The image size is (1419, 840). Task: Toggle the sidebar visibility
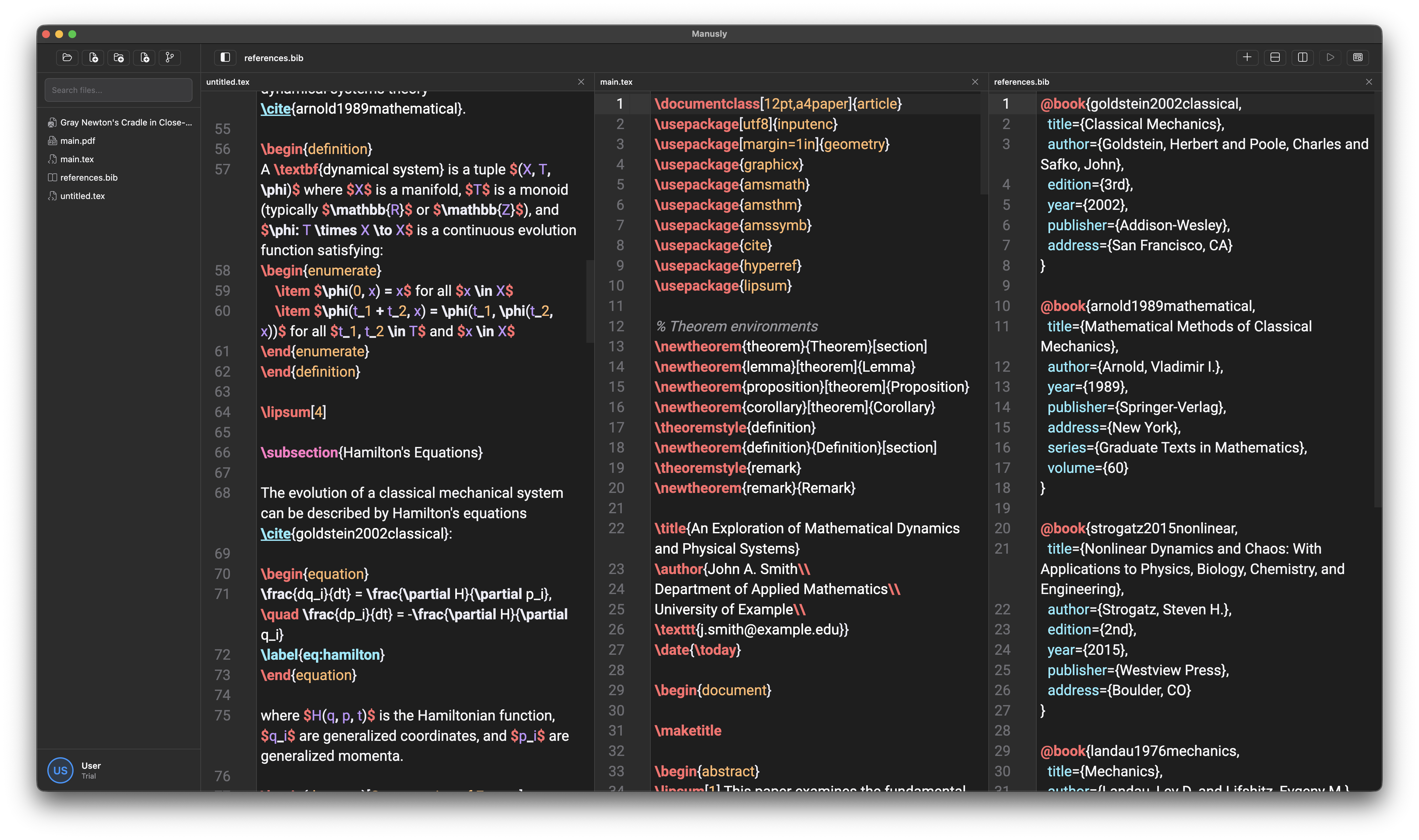pos(225,57)
